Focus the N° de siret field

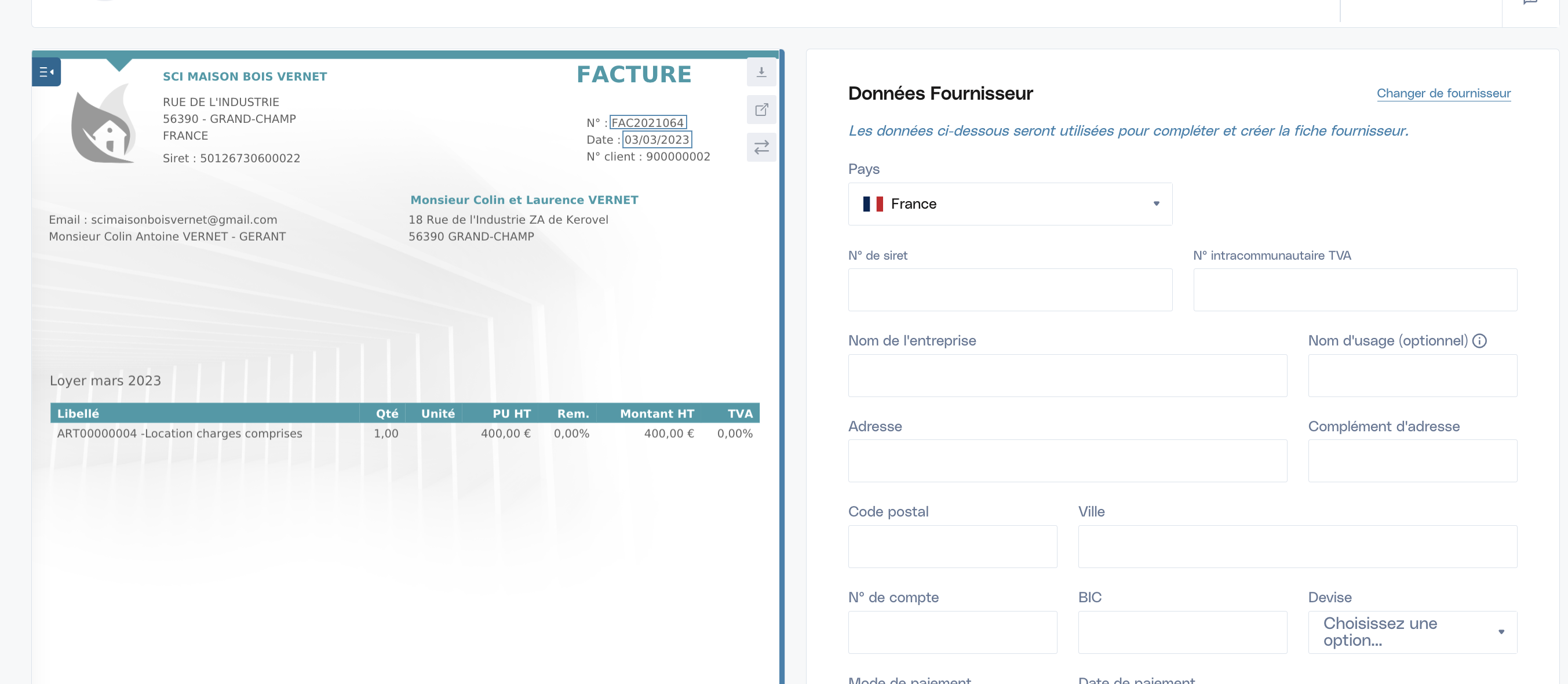1010,290
